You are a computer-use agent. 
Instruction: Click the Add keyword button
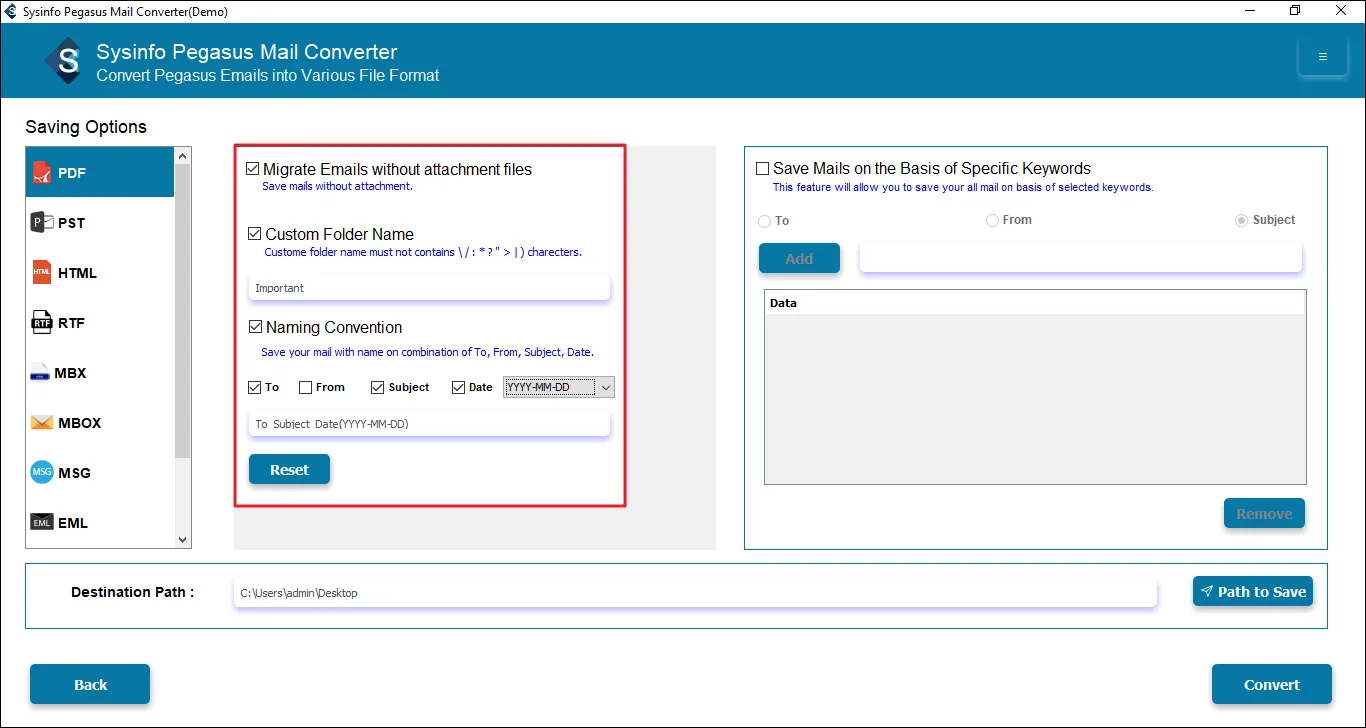pyautogui.click(x=799, y=259)
